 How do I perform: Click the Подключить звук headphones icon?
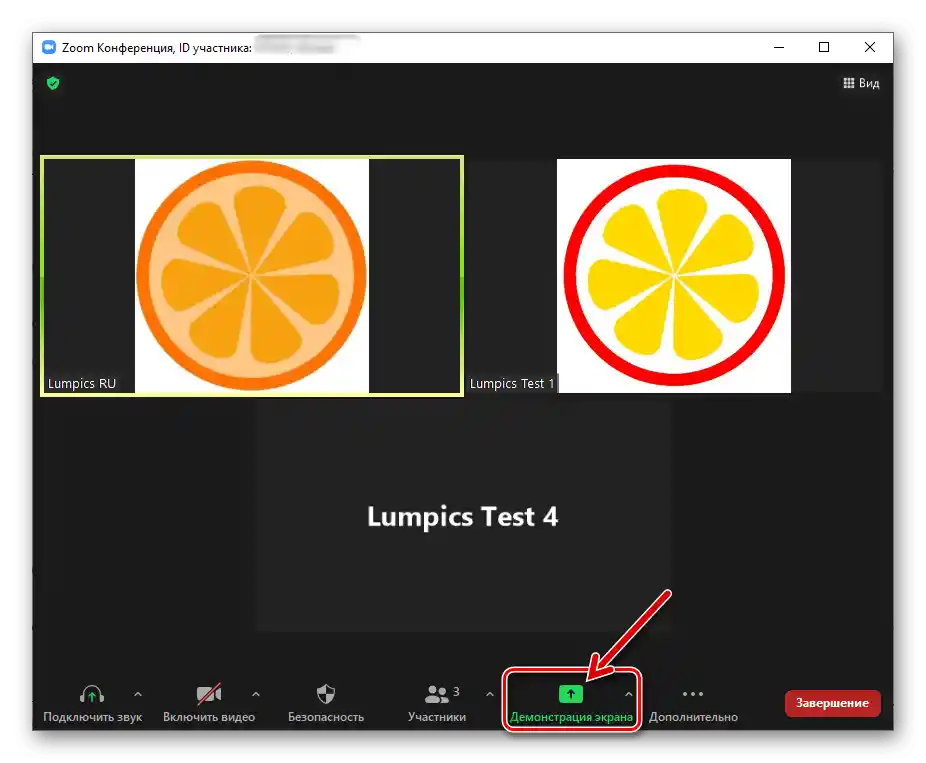[x=92, y=694]
